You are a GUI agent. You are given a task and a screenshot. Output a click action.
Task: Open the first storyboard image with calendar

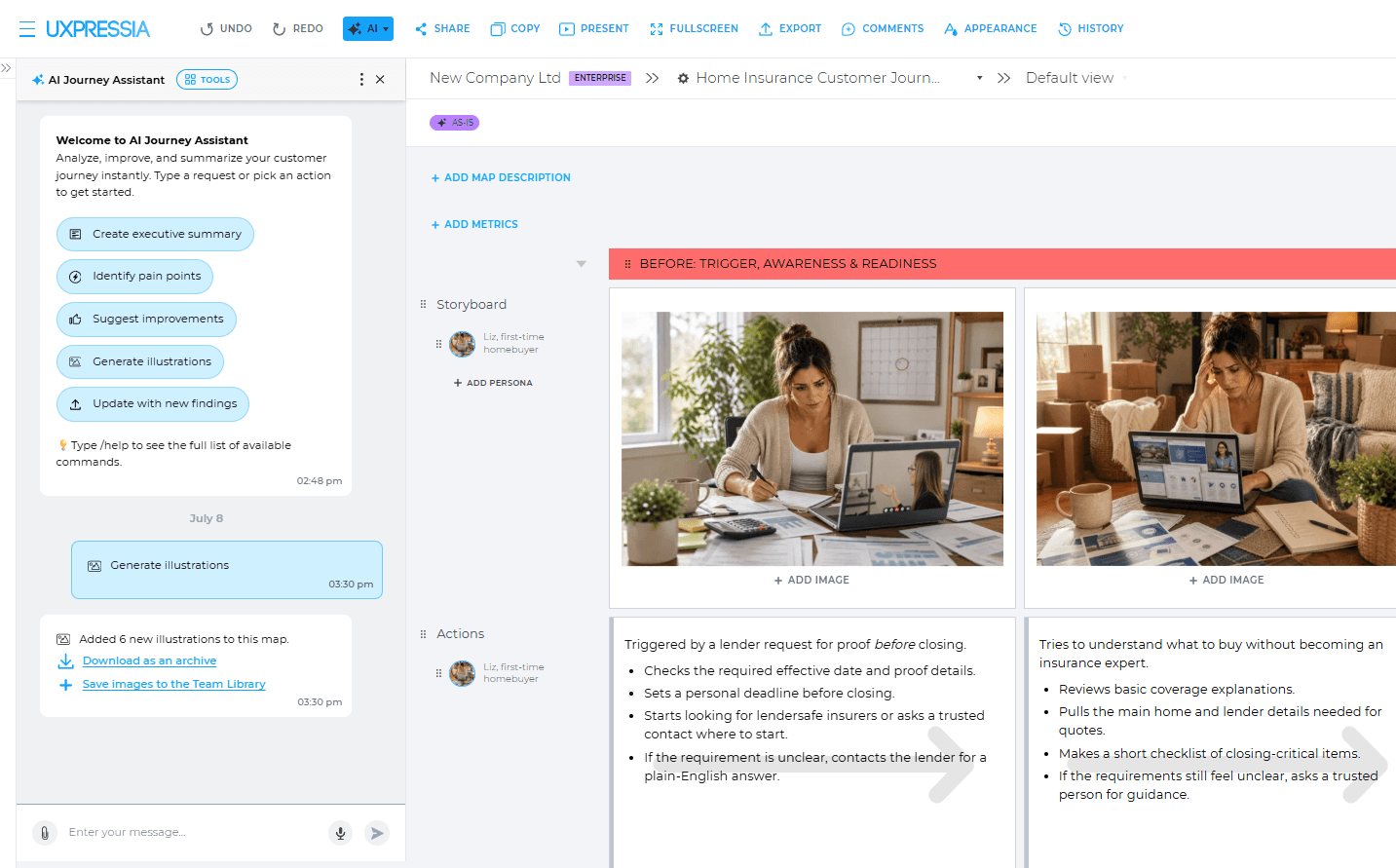click(x=812, y=438)
